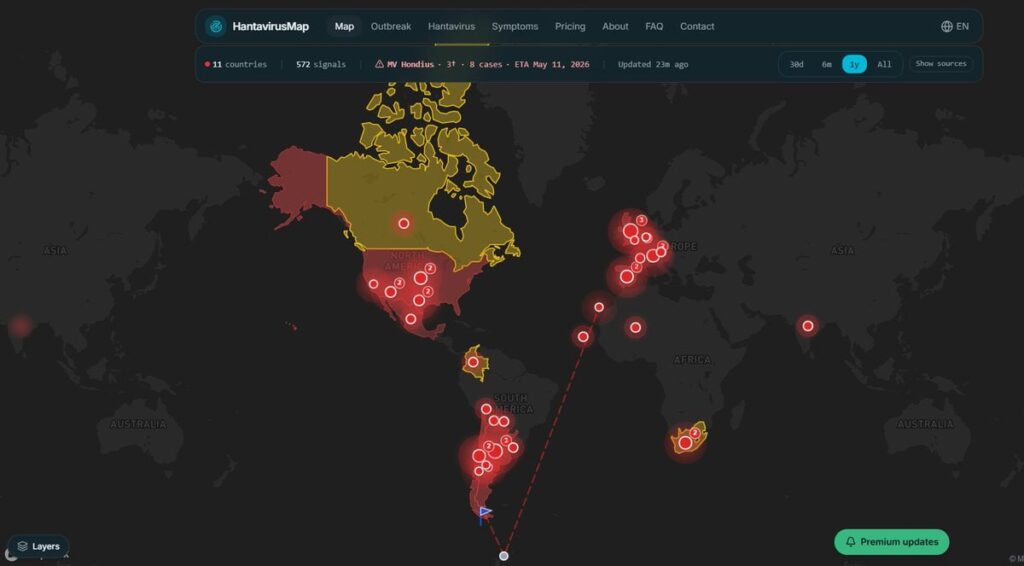Screen dimensions: 1024x566
Task: Set time range to 30d
Action: pyautogui.click(x=796, y=64)
